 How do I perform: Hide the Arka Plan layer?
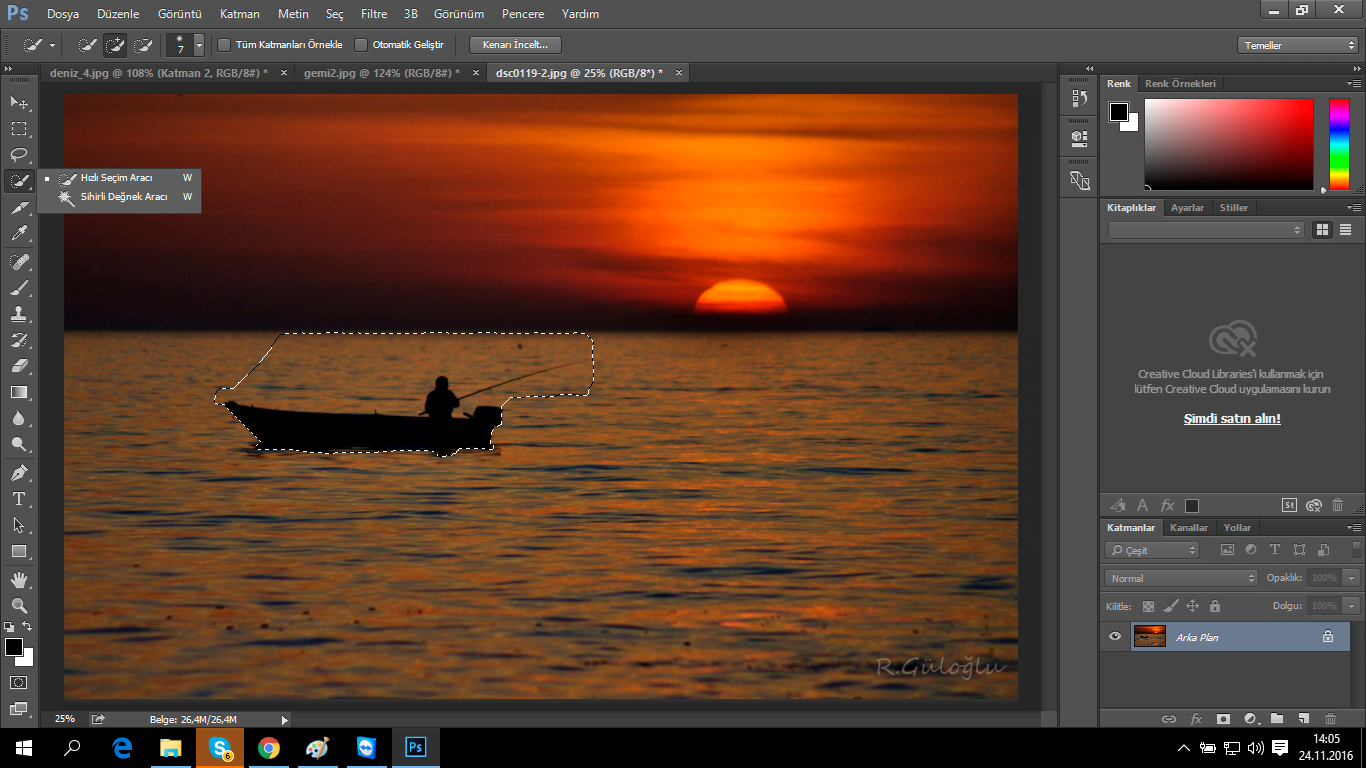click(1115, 636)
